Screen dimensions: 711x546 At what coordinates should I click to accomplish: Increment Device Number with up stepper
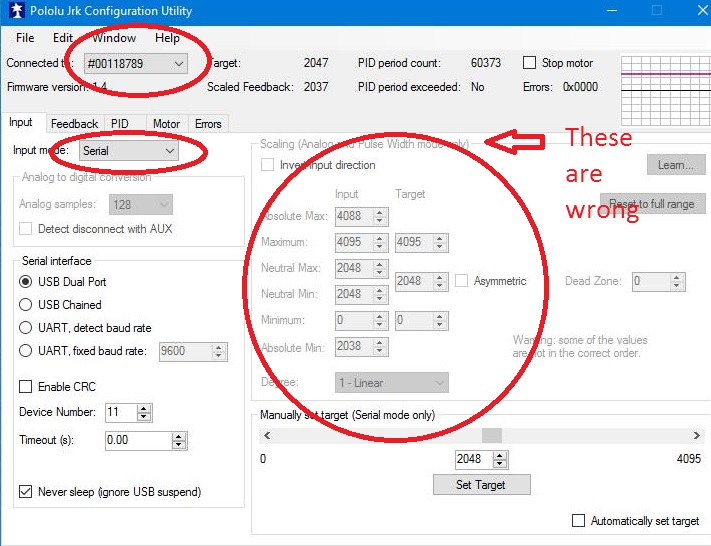coord(144,409)
